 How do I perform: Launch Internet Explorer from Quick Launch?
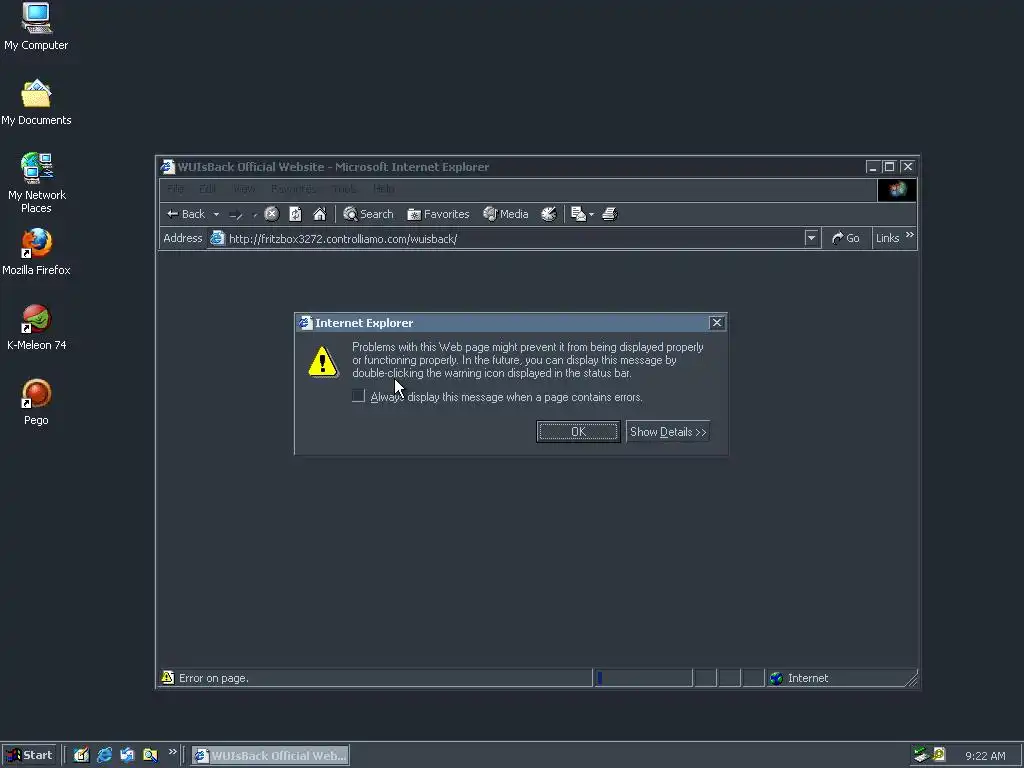tap(104, 755)
